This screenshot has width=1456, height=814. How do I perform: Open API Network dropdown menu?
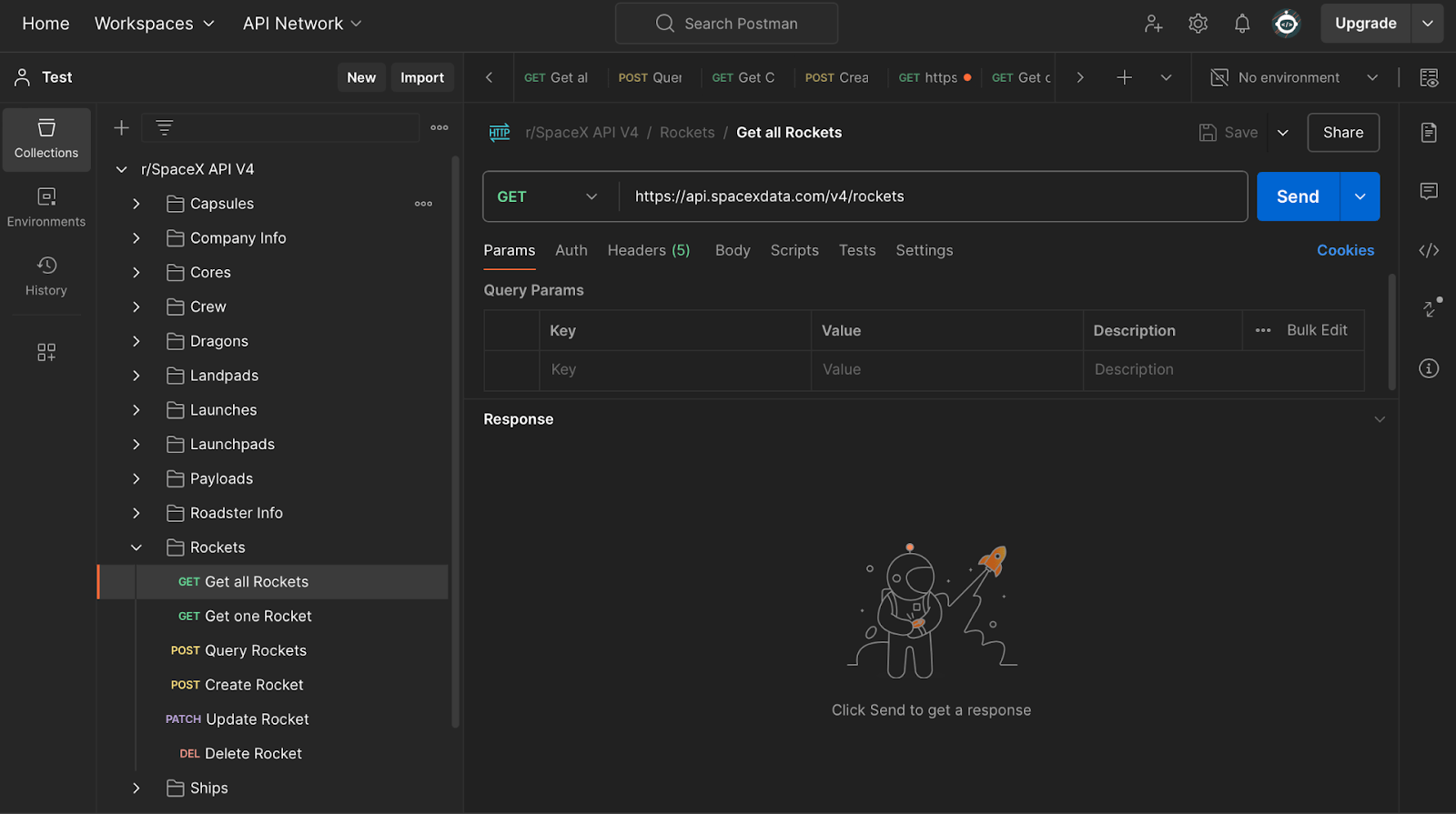(x=302, y=24)
